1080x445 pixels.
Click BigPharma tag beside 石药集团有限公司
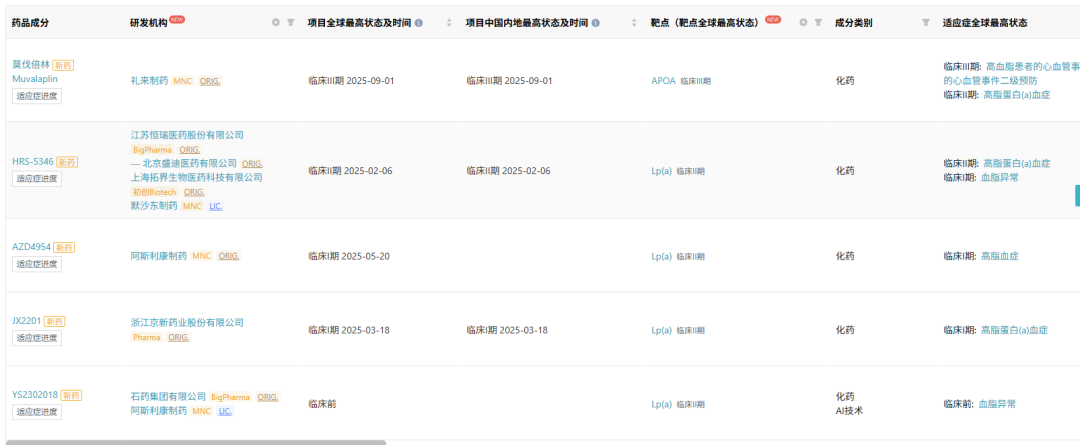[230, 397]
